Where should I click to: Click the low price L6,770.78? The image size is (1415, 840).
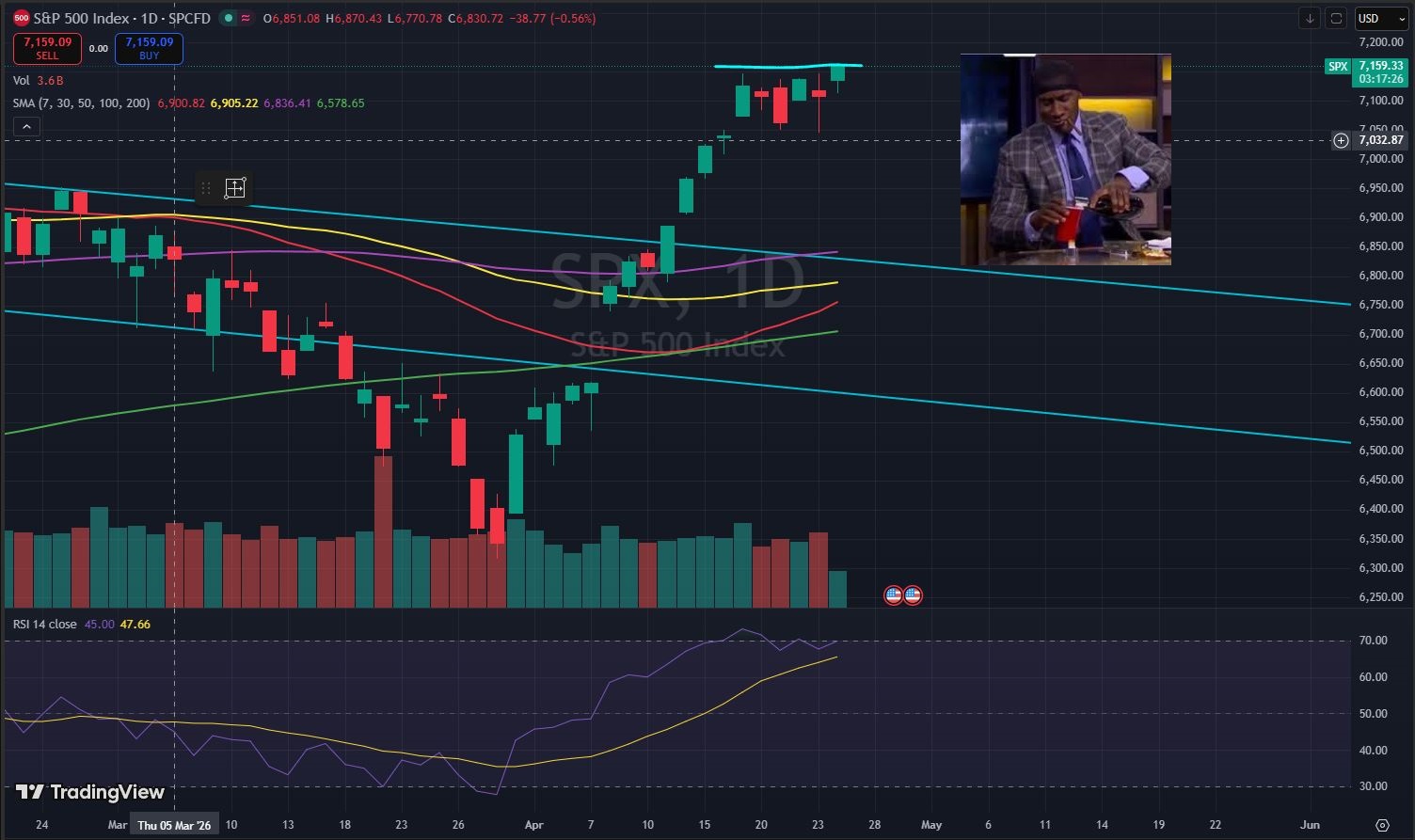tap(415, 19)
